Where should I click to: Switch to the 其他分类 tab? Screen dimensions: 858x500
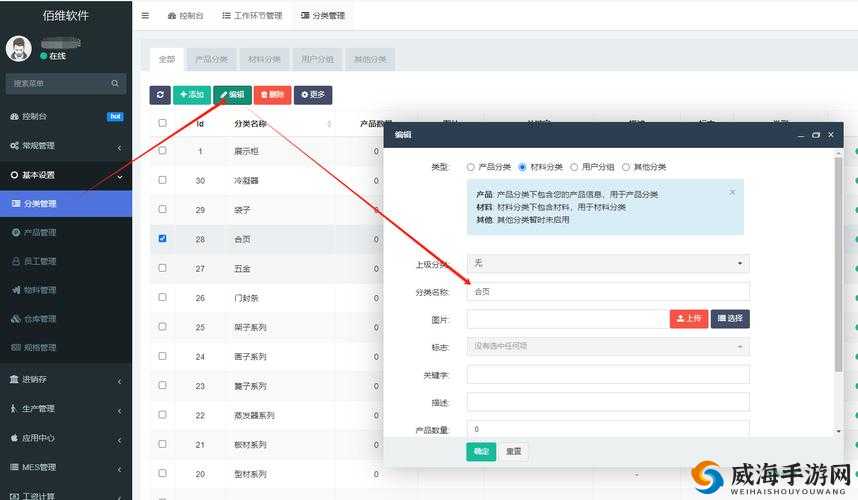point(370,59)
